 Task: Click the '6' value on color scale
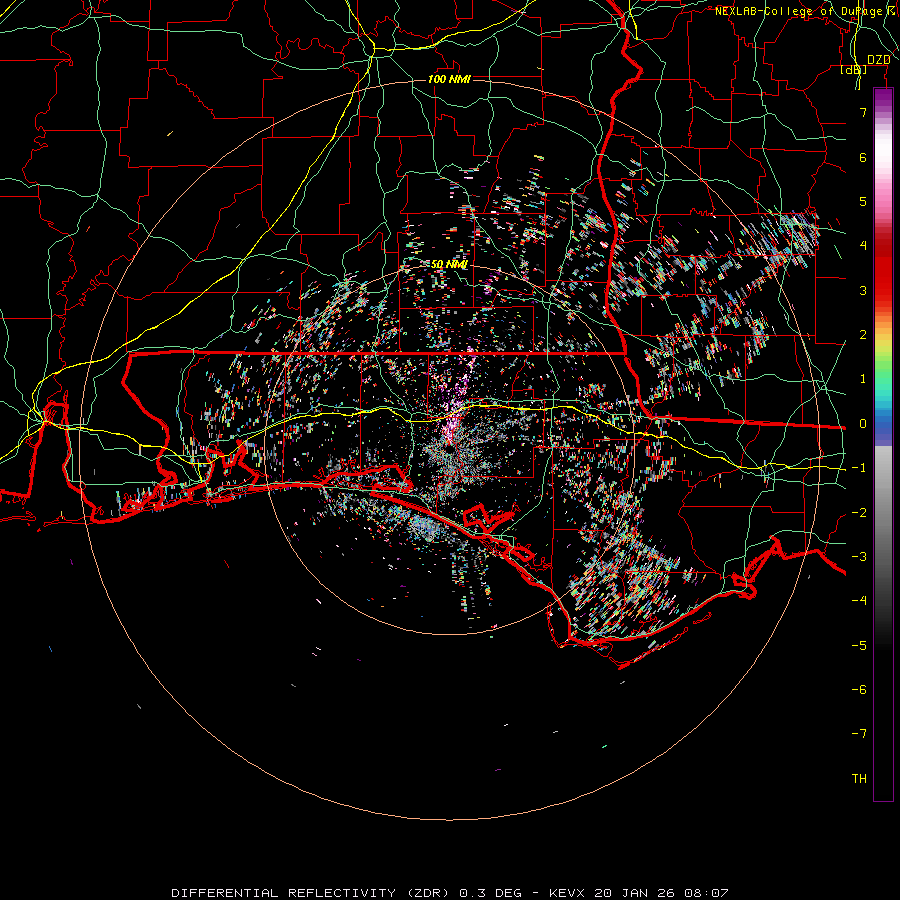(x=863, y=157)
